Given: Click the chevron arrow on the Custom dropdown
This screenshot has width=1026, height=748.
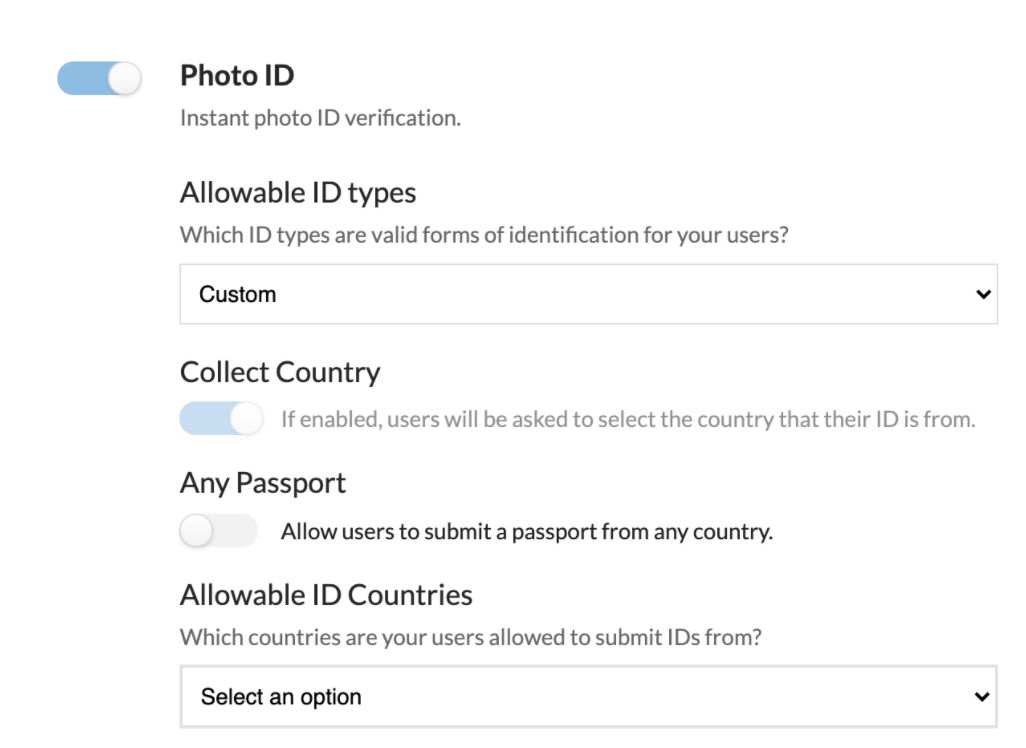Looking at the screenshot, I should tap(983, 294).
